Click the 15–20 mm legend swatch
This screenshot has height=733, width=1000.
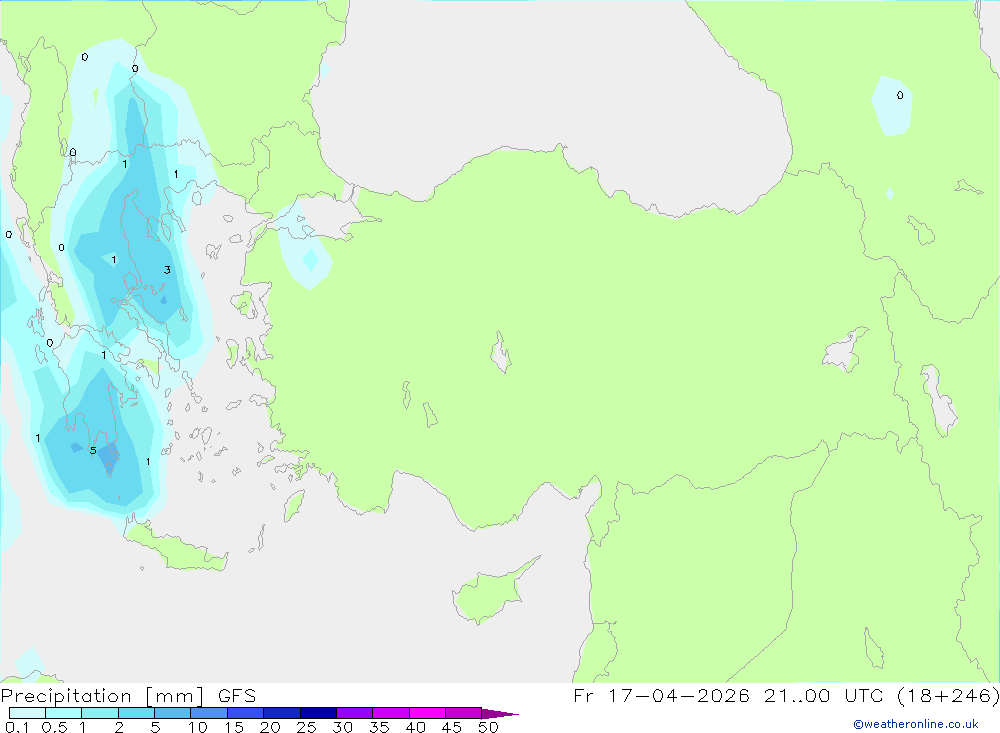click(246, 713)
